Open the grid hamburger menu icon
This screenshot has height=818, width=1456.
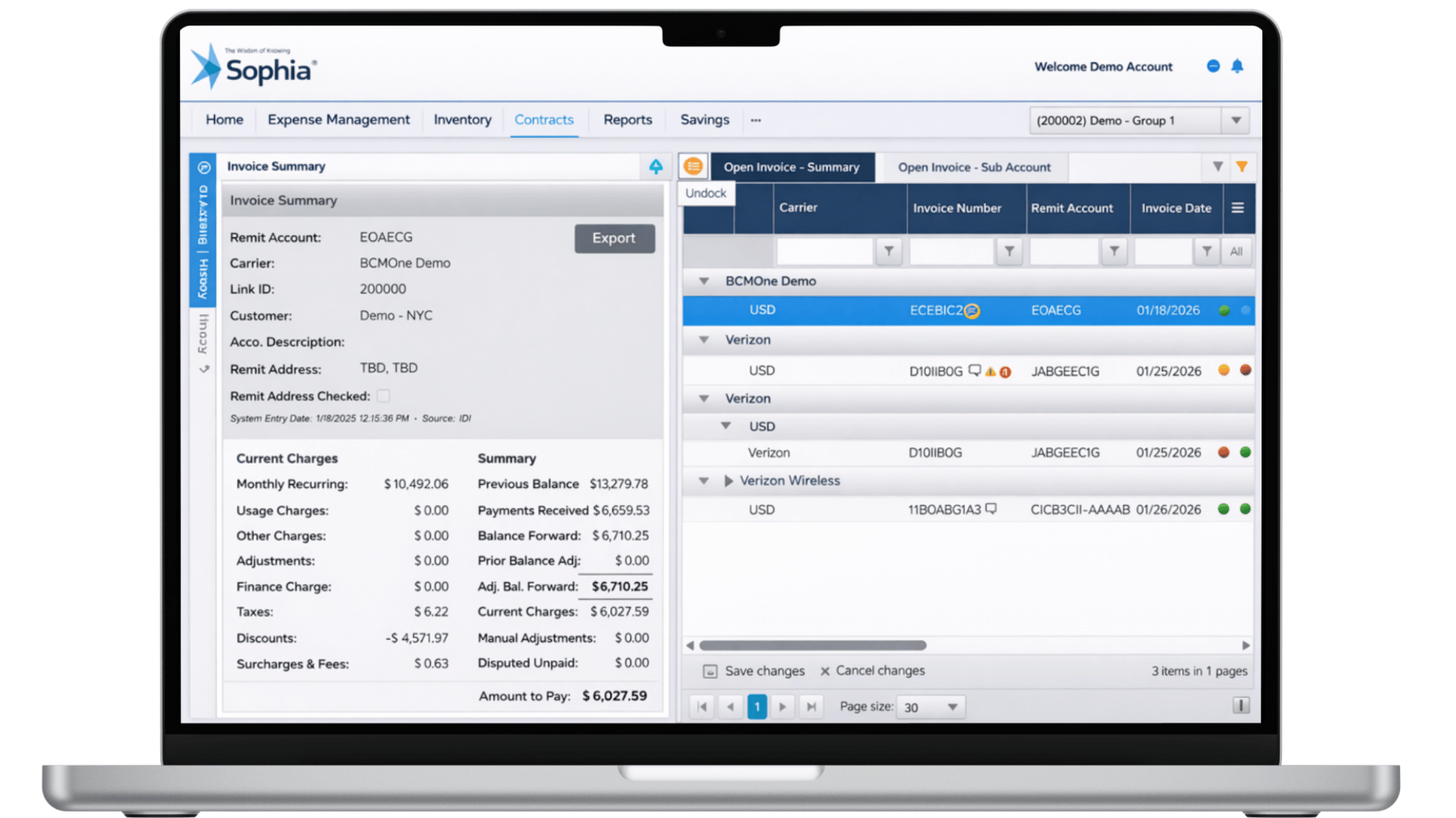coord(1238,208)
